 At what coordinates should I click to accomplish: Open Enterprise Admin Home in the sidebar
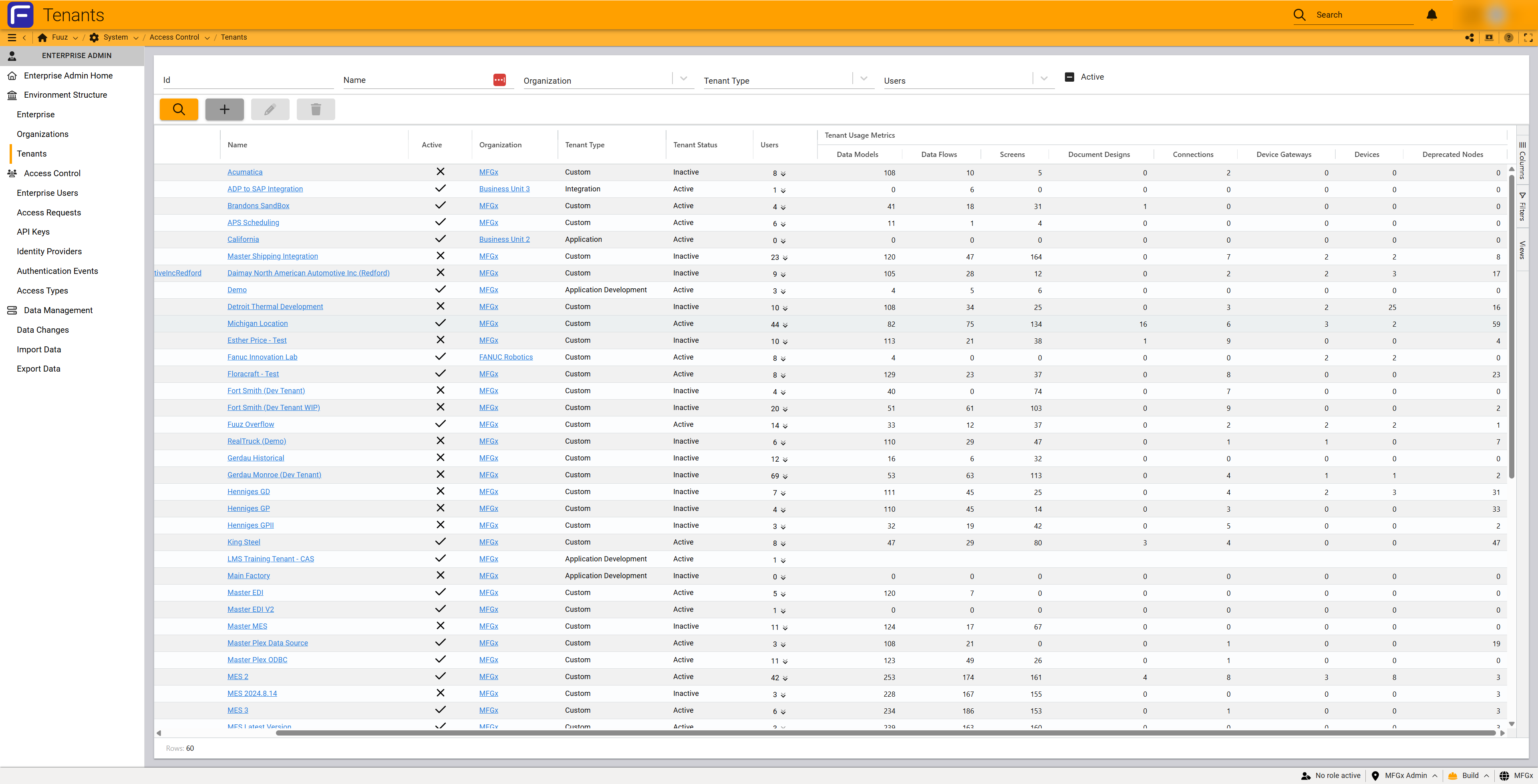(68, 75)
